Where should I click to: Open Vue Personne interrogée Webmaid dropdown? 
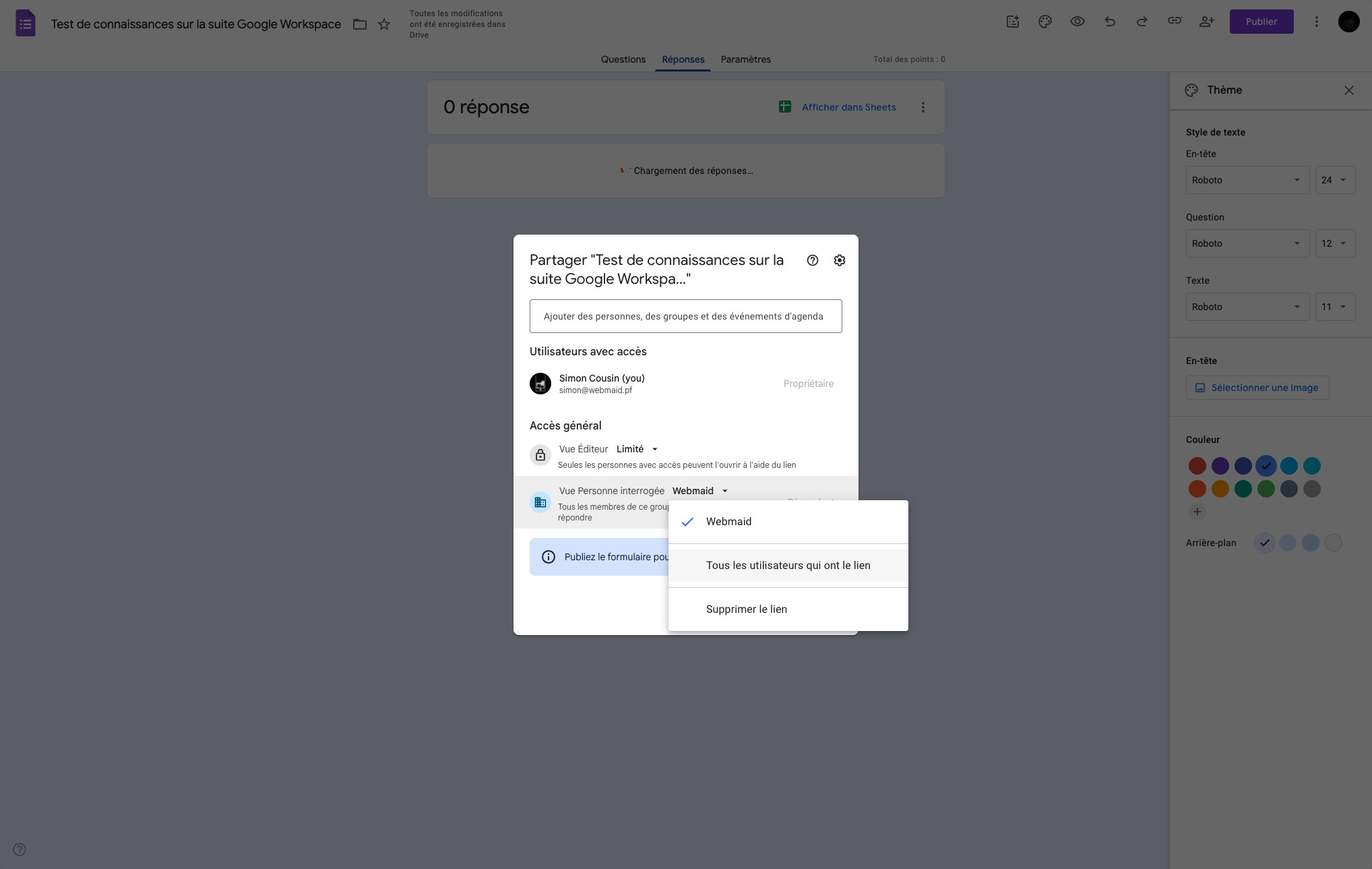pos(700,491)
